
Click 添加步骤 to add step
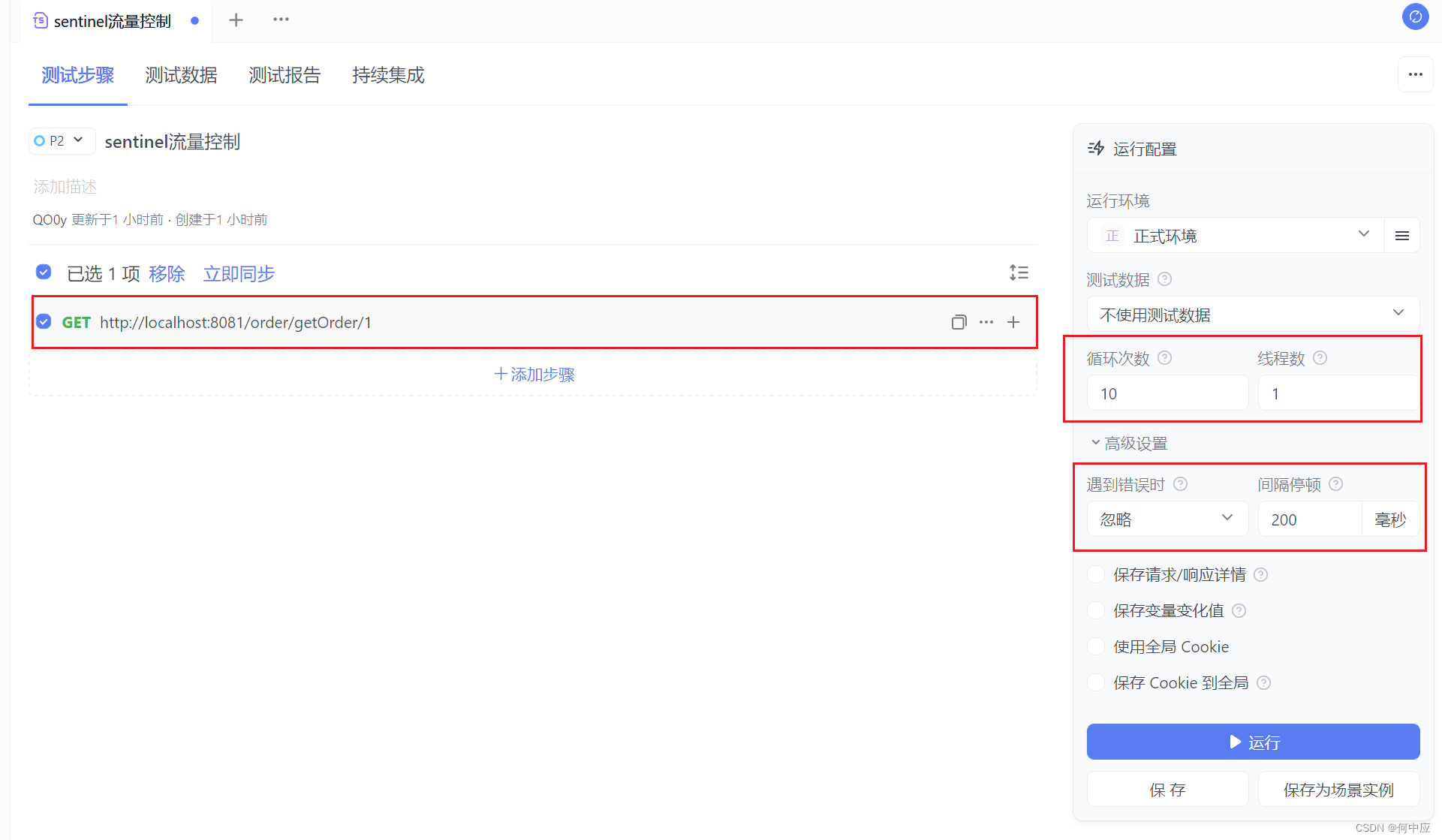coord(534,375)
